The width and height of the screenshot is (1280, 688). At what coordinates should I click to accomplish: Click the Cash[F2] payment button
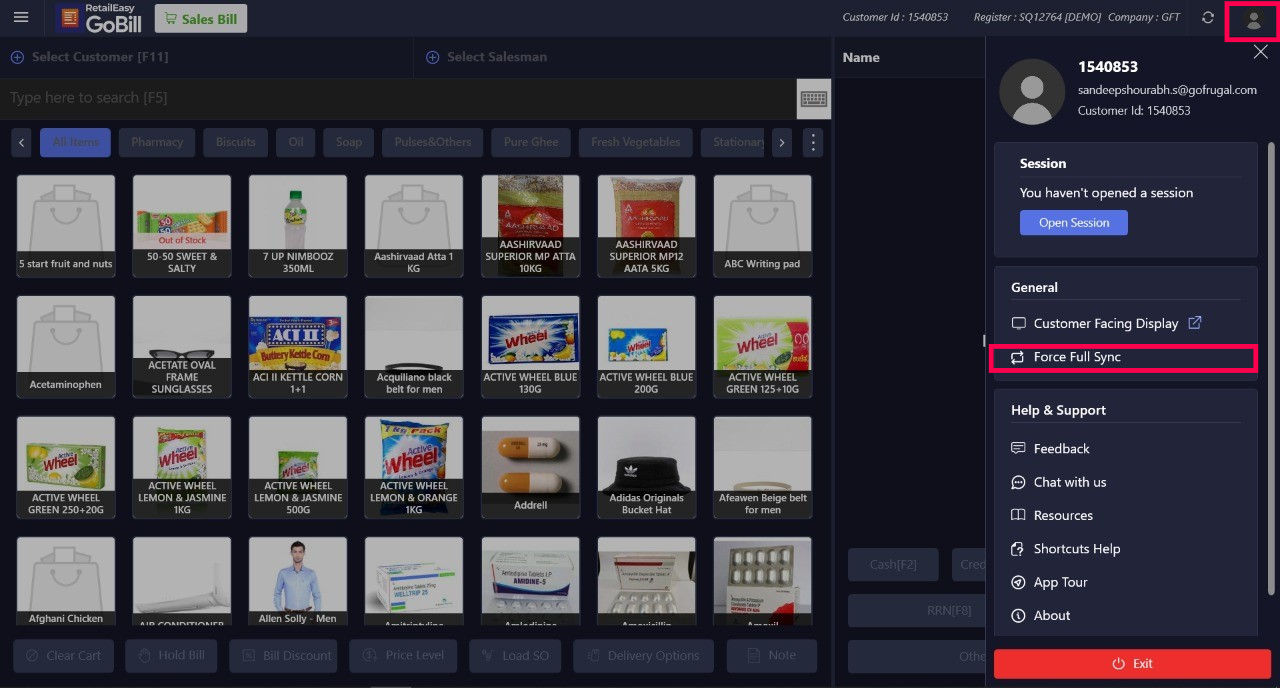[x=893, y=565]
